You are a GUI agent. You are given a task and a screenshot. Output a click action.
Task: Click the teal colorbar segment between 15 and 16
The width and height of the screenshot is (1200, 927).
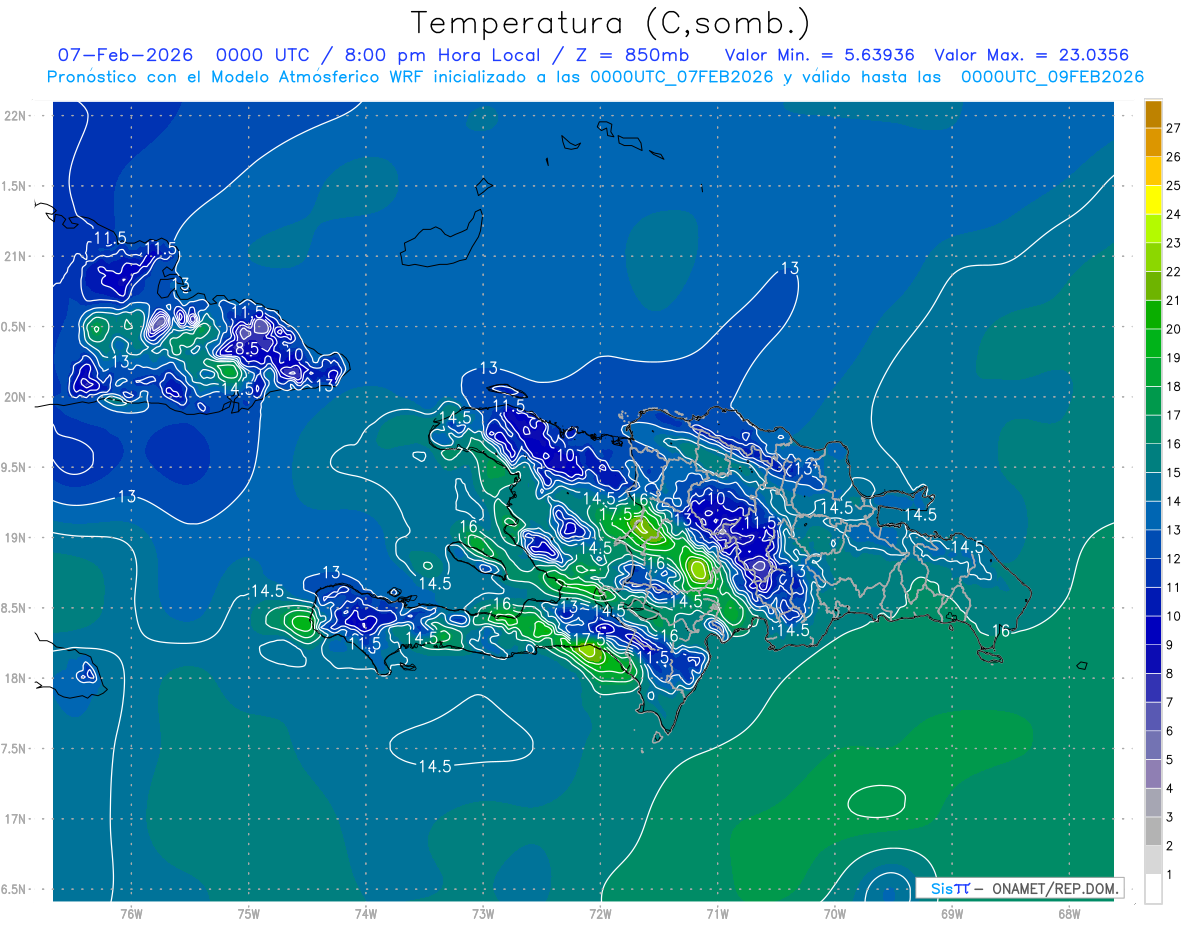pos(1153,458)
